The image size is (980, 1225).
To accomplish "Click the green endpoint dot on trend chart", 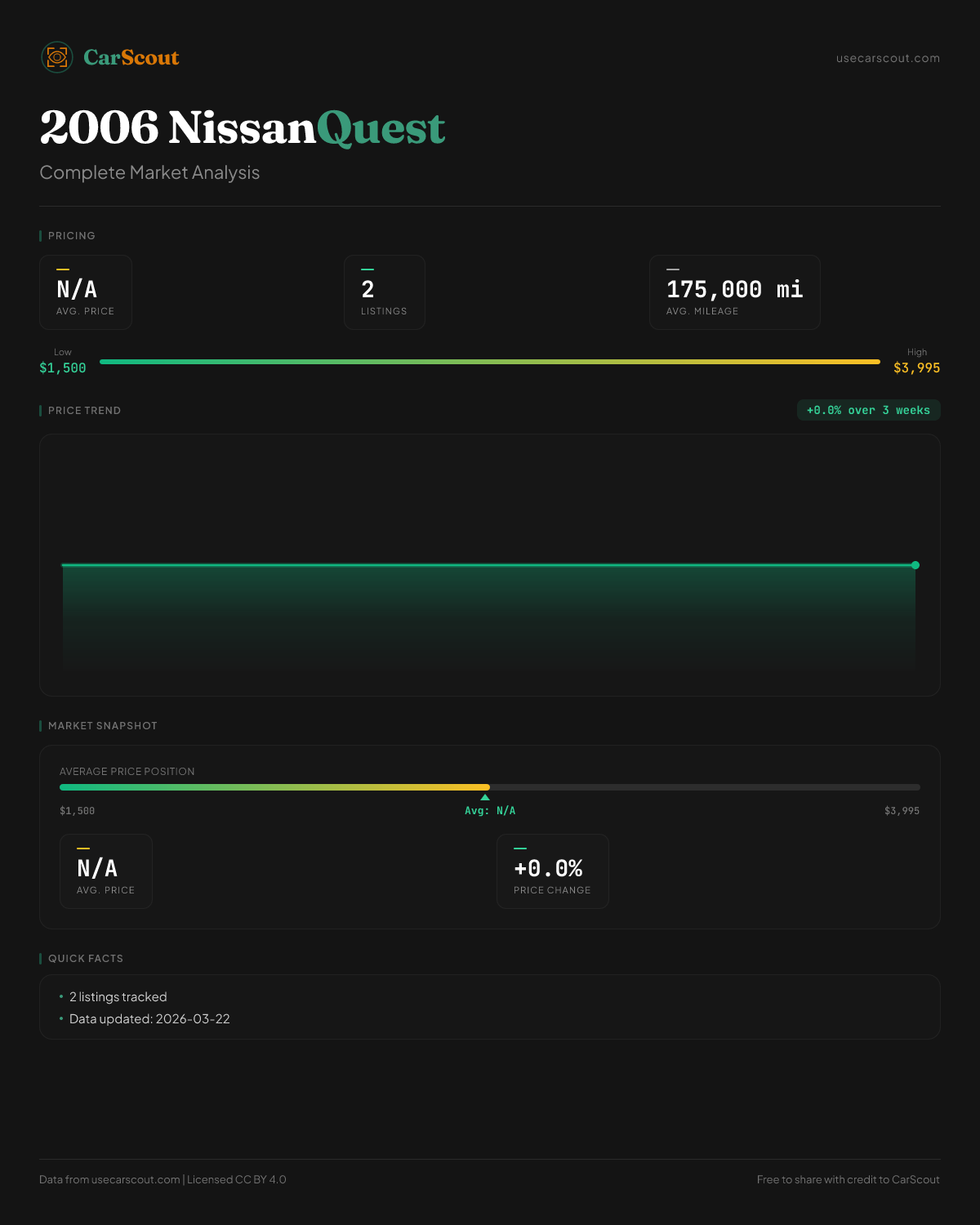I will [915, 565].
